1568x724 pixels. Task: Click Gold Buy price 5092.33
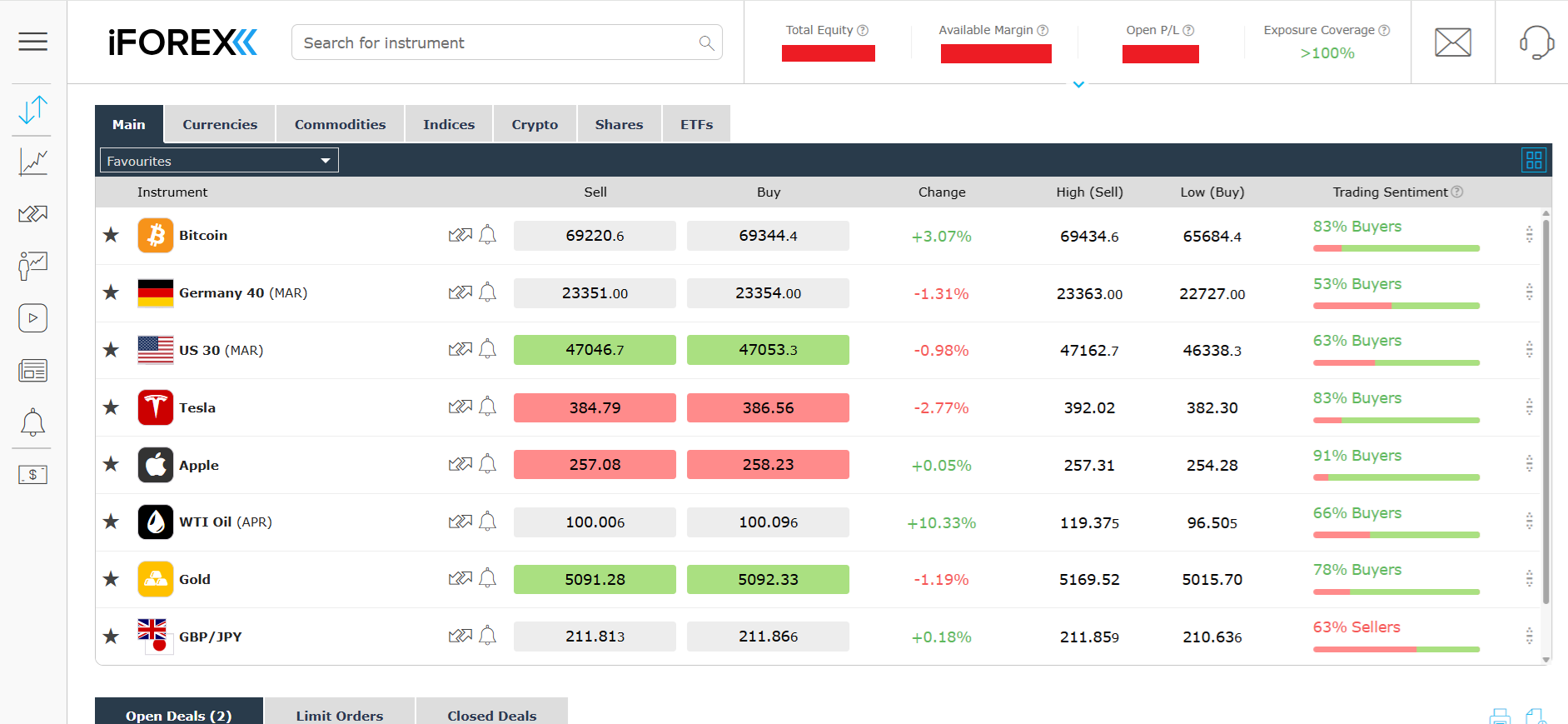768,579
